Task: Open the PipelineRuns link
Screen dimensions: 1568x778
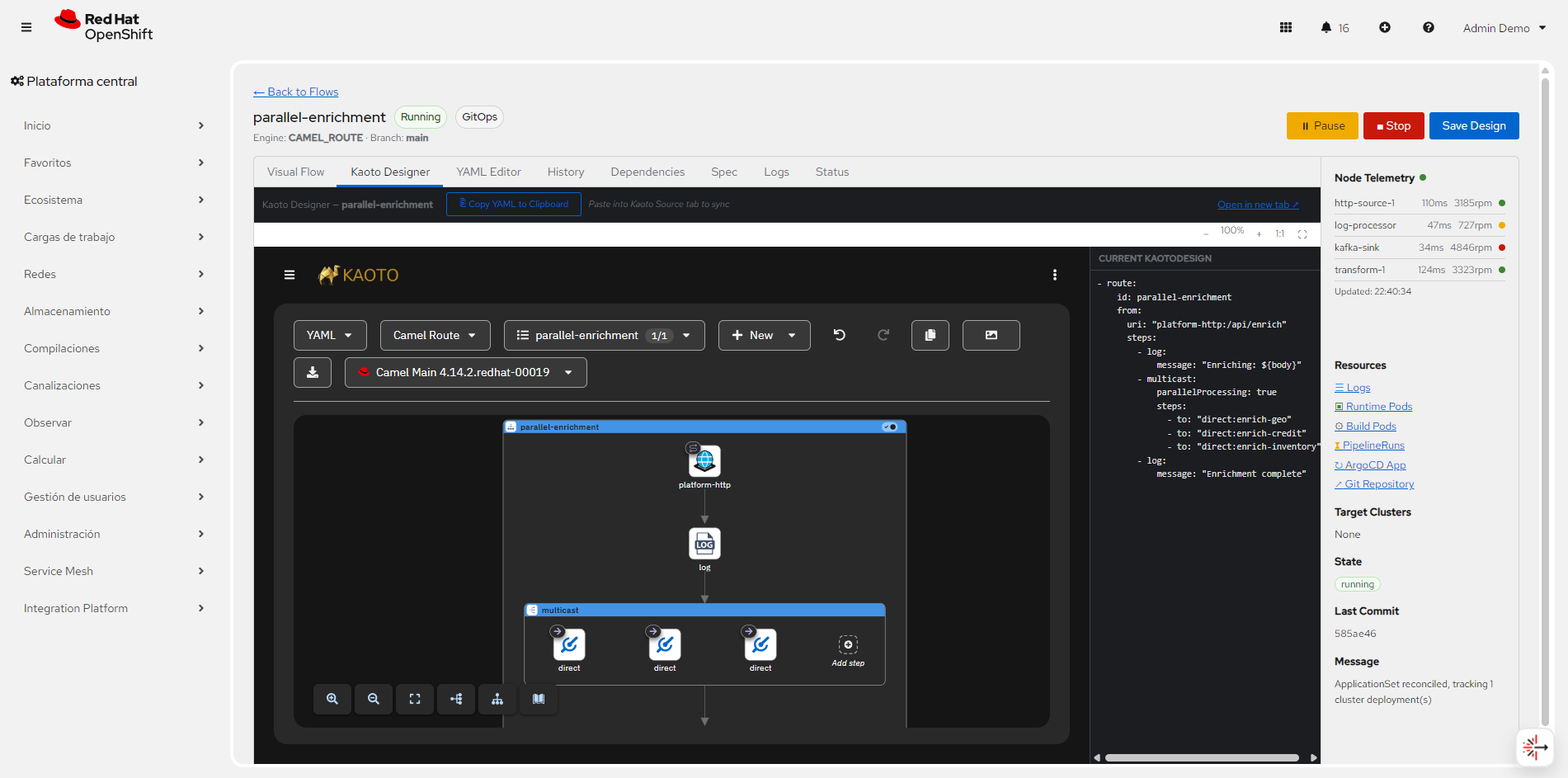Action: [x=1369, y=446]
